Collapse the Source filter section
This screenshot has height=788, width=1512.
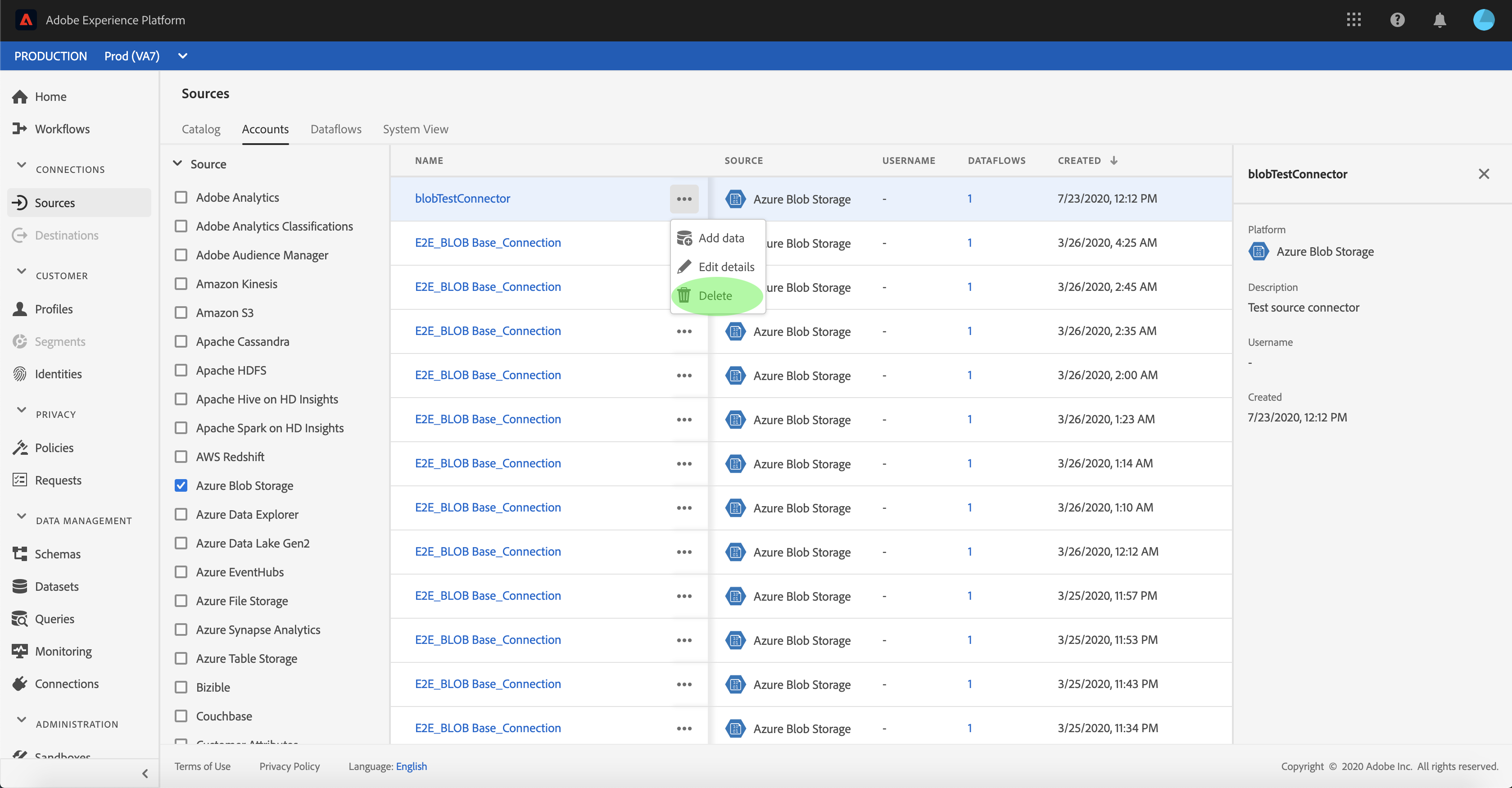pyautogui.click(x=177, y=164)
